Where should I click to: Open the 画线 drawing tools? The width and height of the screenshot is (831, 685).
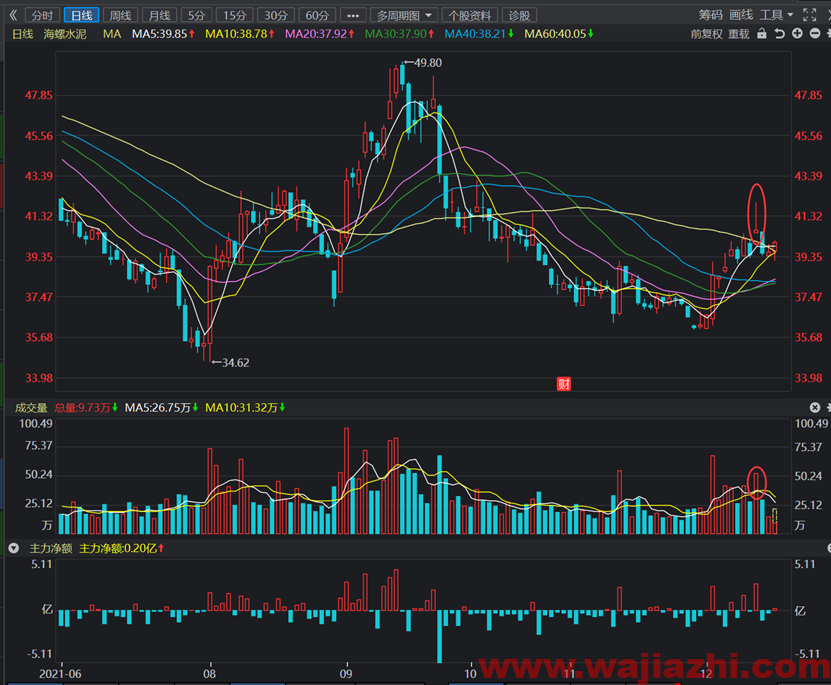[x=741, y=15]
